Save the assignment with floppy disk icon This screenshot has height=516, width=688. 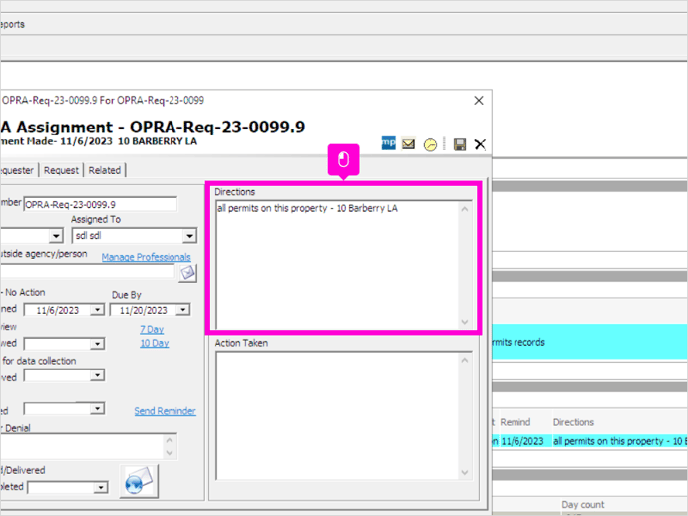(x=460, y=144)
